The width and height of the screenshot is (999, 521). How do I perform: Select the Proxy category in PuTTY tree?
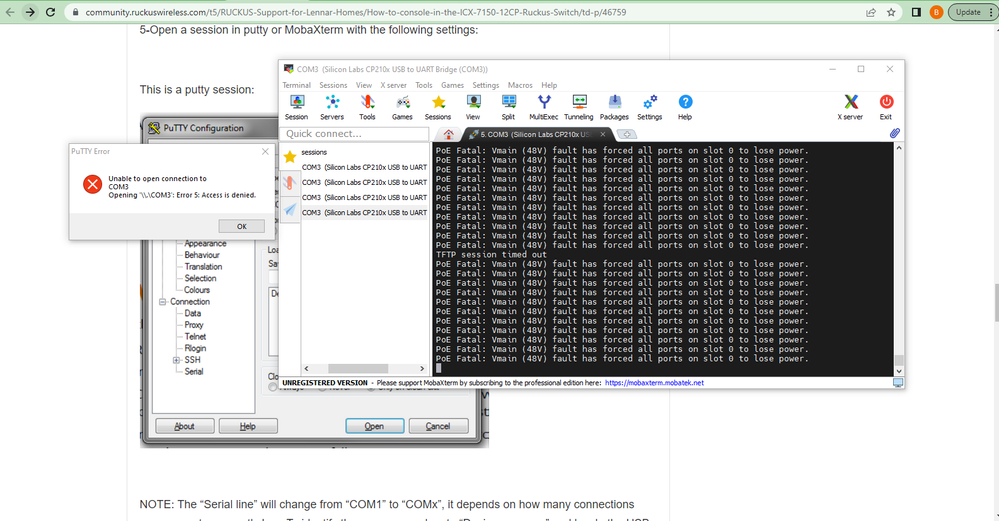(x=194, y=325)
